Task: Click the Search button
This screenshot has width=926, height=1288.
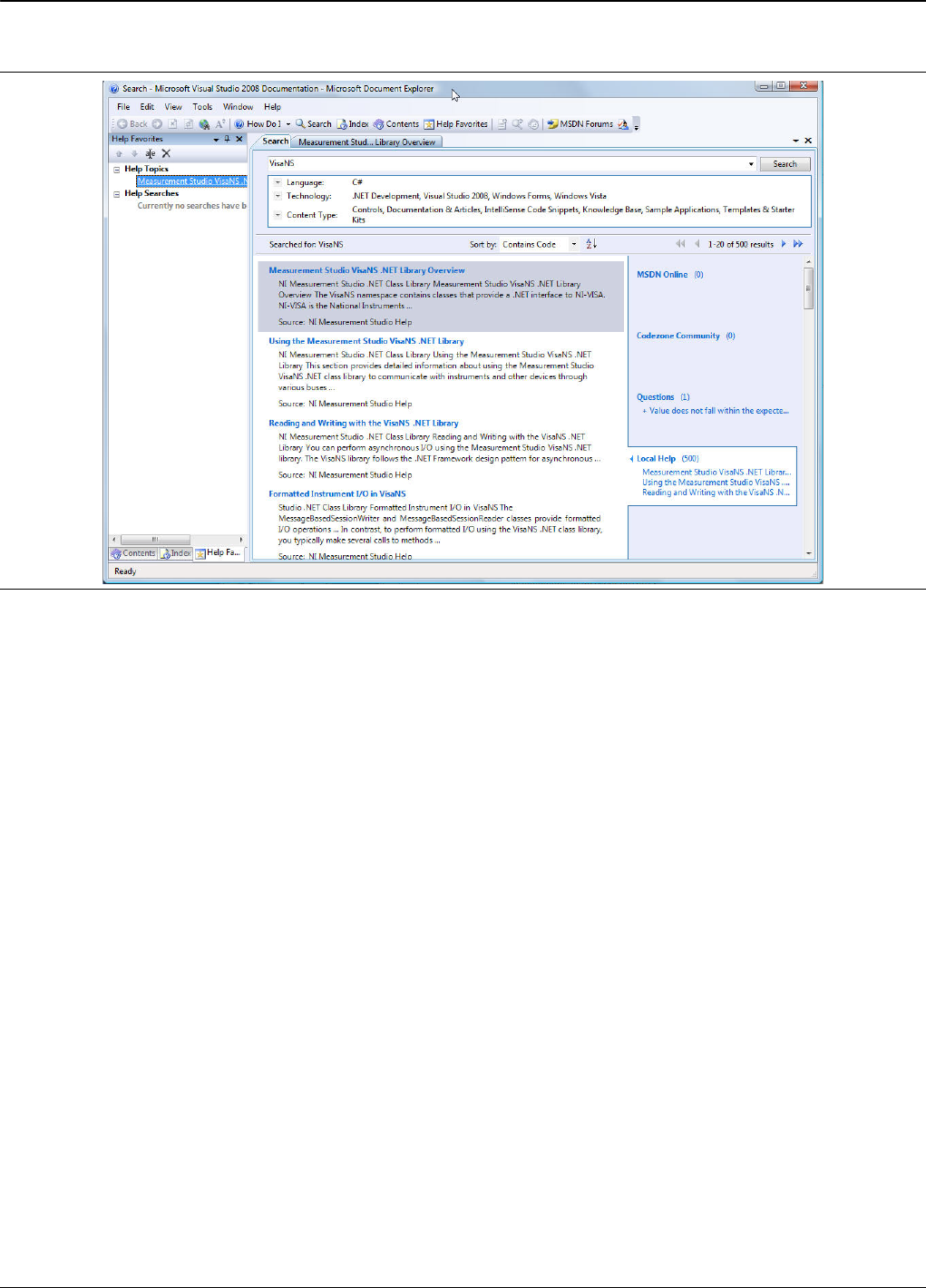Action: click(x=785, y=164)
